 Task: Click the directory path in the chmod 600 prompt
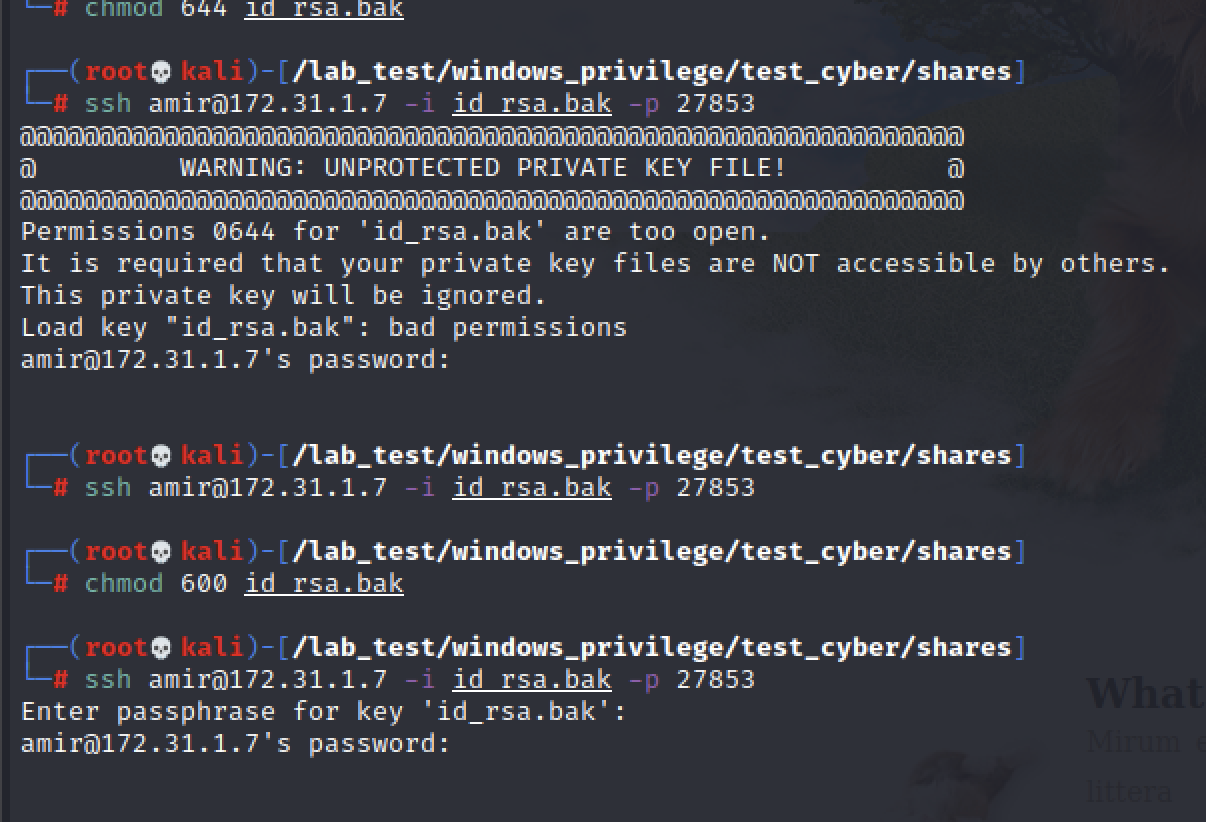coord(652,552)
